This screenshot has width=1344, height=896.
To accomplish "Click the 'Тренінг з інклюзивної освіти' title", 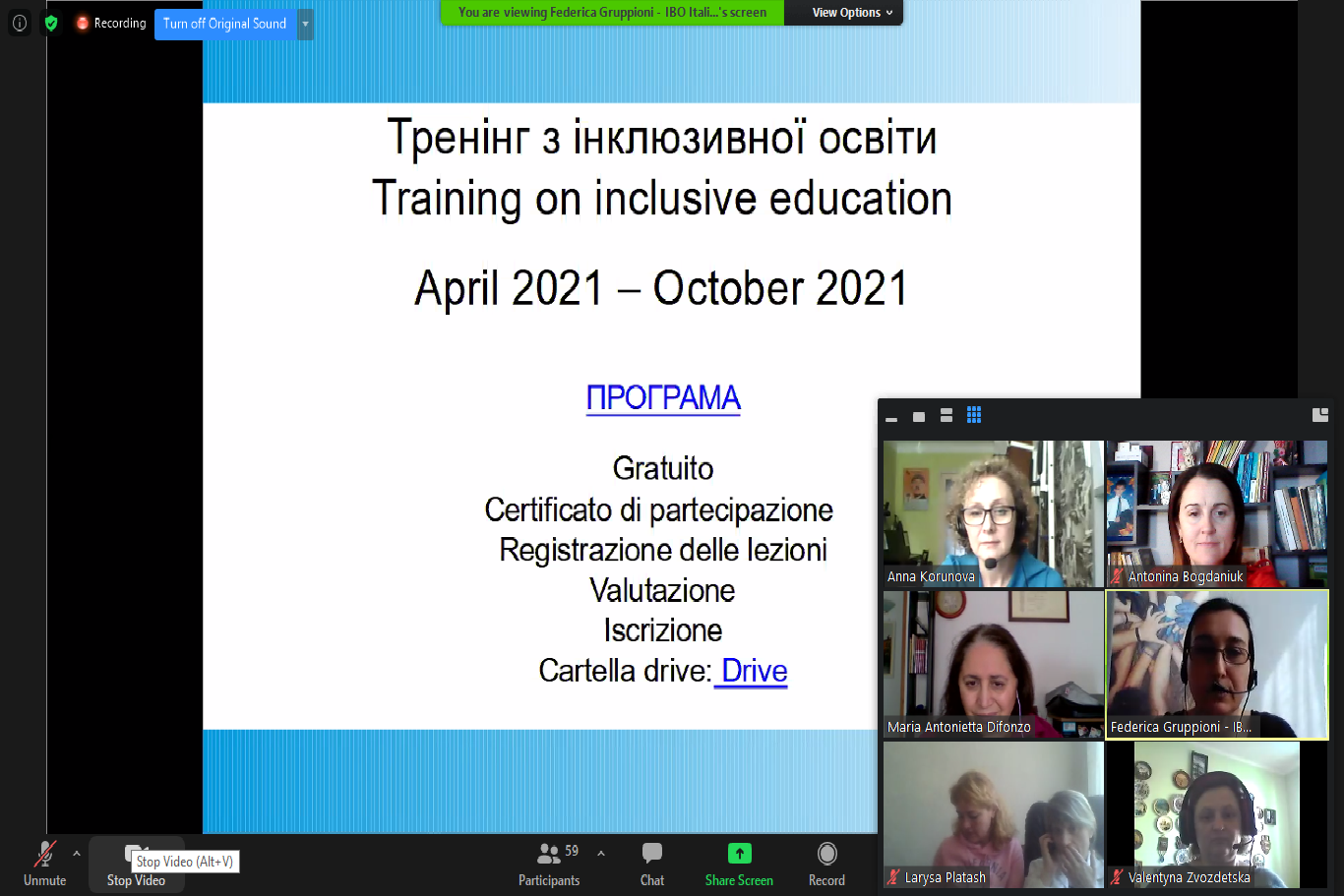I will pos(662,137).
